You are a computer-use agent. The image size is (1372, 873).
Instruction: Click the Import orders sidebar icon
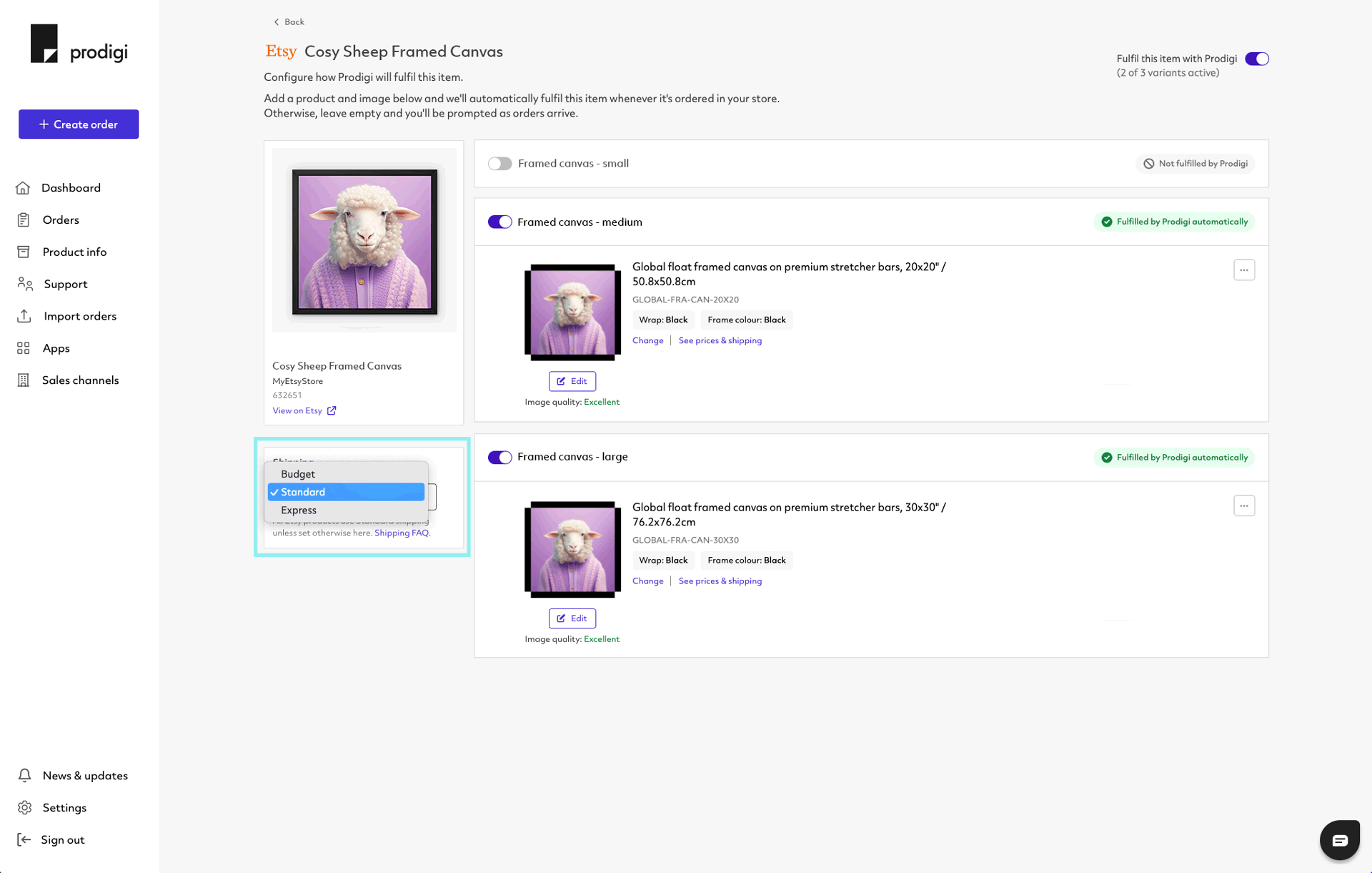tap(24, 316)
